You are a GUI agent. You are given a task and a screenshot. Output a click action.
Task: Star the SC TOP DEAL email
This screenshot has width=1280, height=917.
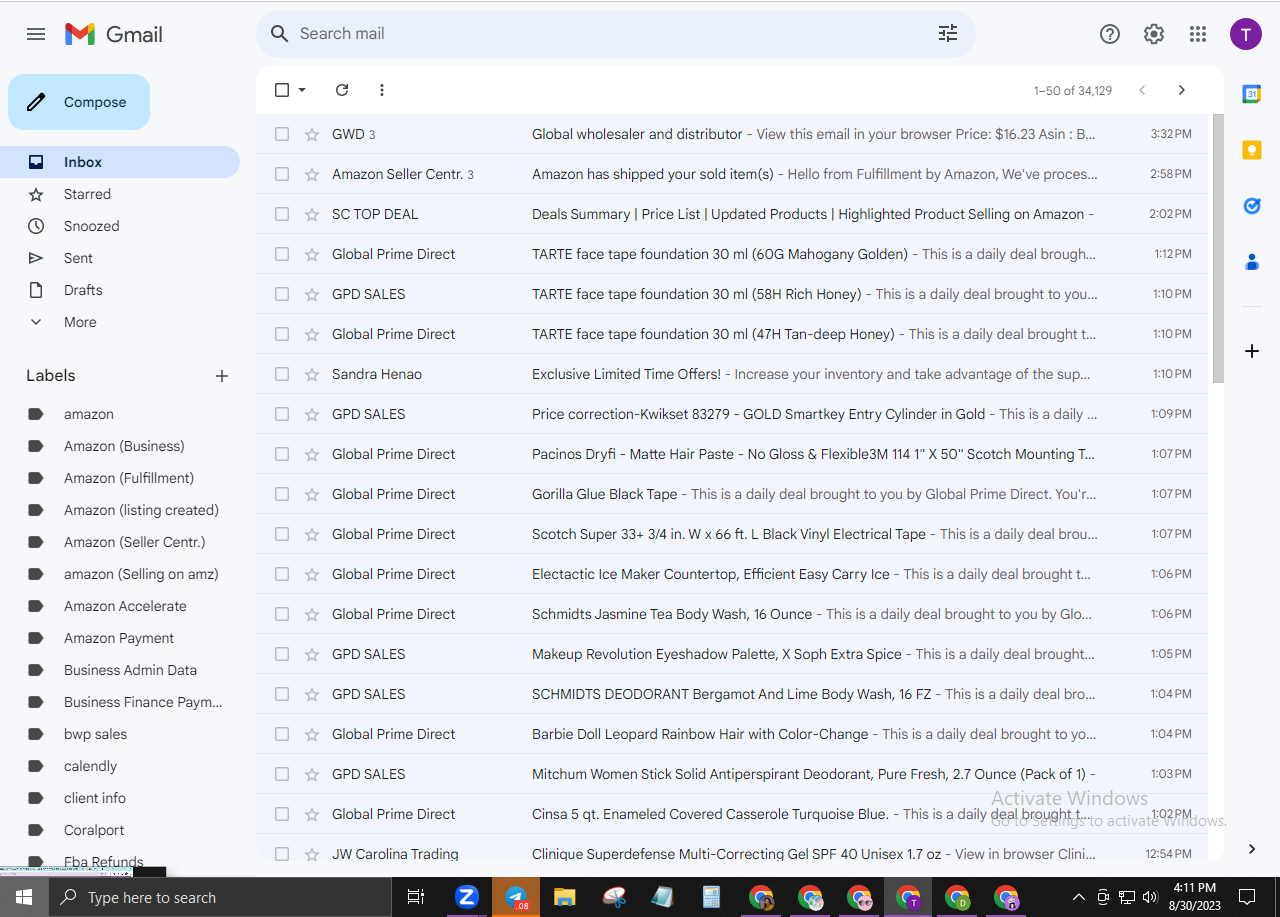pos(312,214)
